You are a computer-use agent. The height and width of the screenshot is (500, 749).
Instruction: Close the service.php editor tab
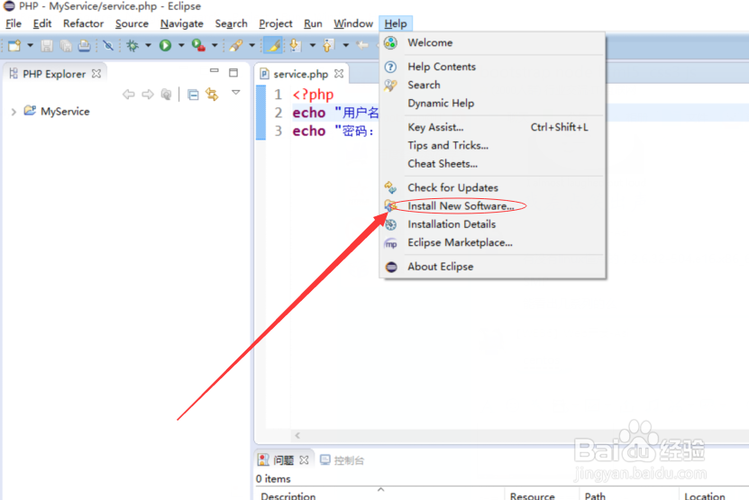339,74
